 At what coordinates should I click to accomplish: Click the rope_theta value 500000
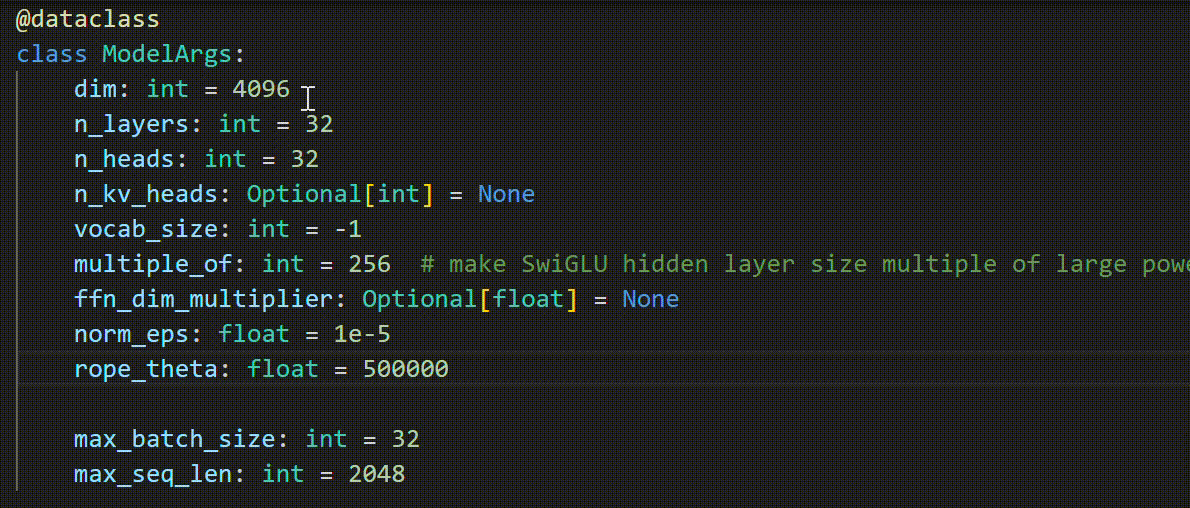405,369
